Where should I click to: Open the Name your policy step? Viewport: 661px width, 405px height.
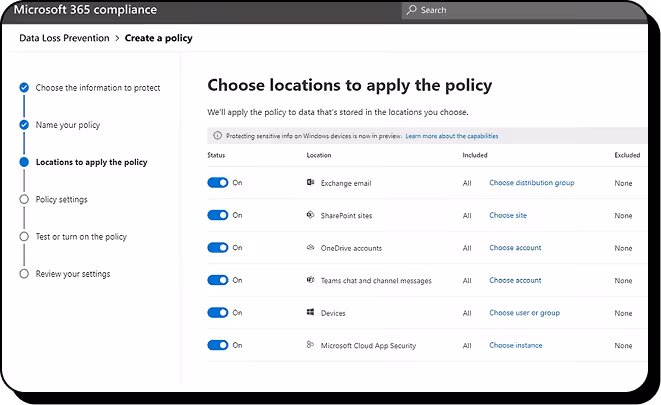(x=68, y=125)
